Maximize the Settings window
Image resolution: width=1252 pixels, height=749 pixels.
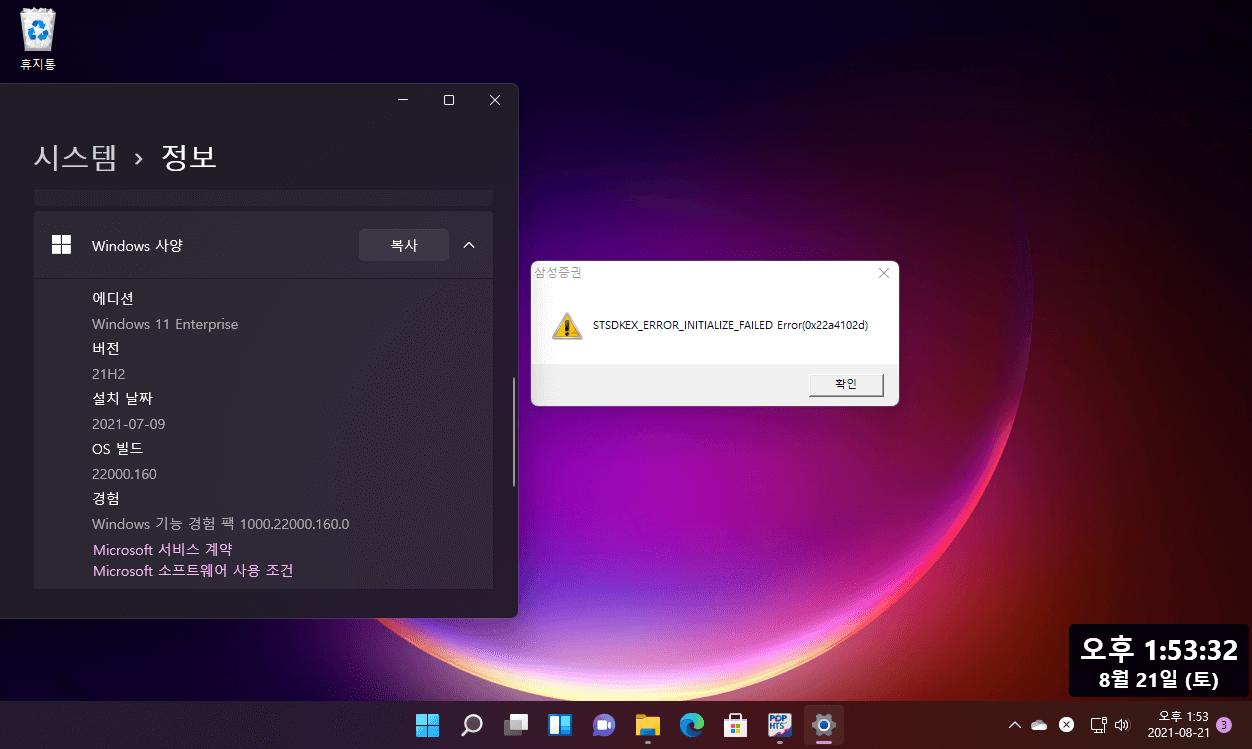[x=449, y=100]
